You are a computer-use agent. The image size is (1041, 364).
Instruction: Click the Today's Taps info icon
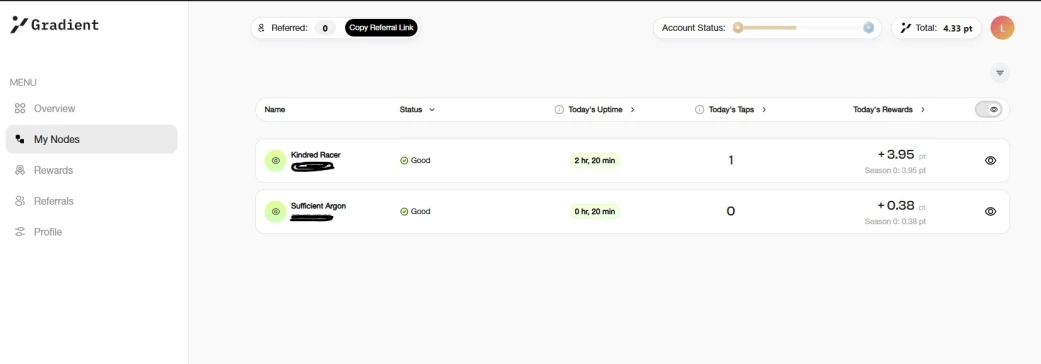coord(699,110)
